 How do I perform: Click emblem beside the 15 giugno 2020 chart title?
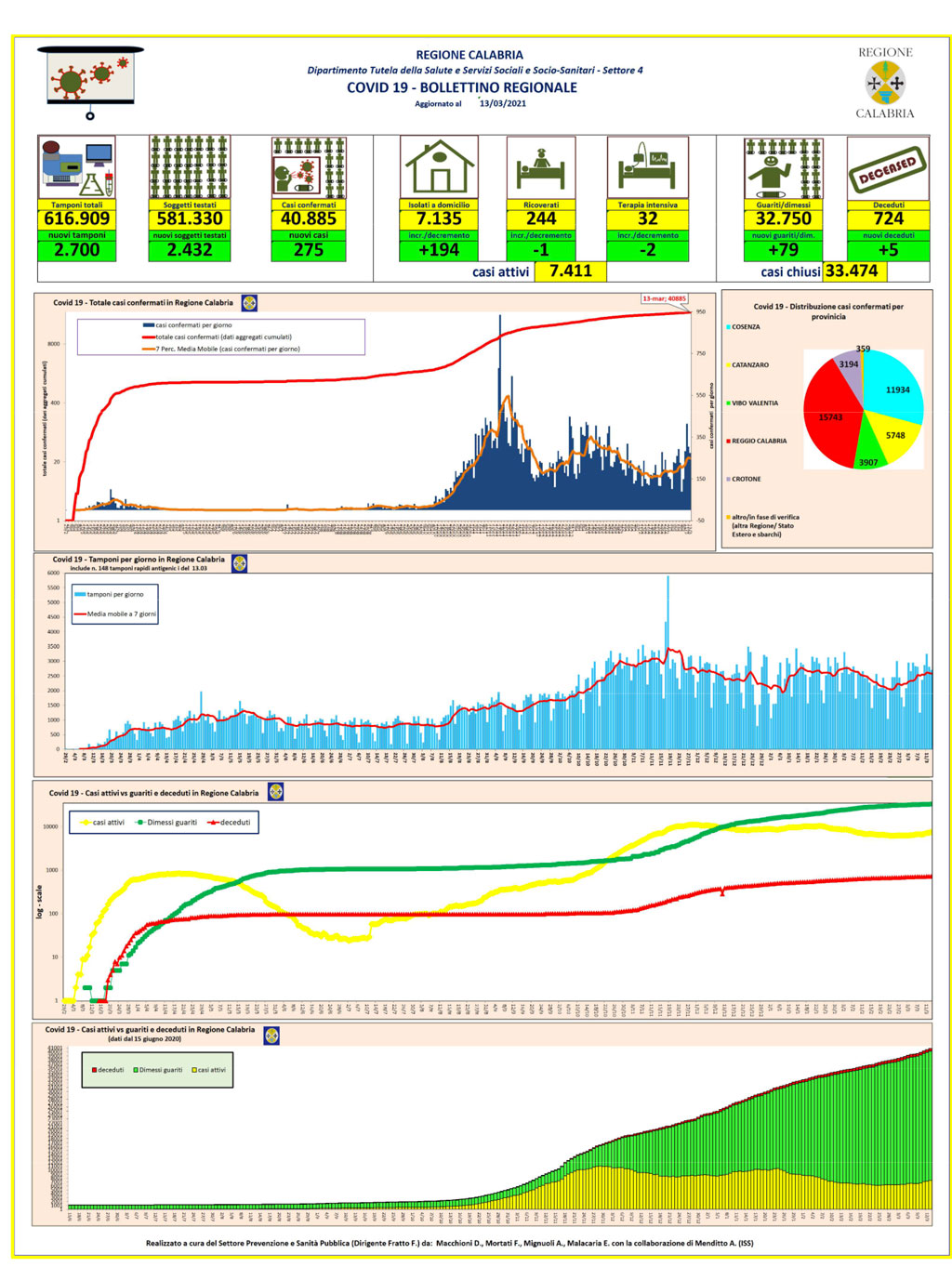[x=271, y=1036]
